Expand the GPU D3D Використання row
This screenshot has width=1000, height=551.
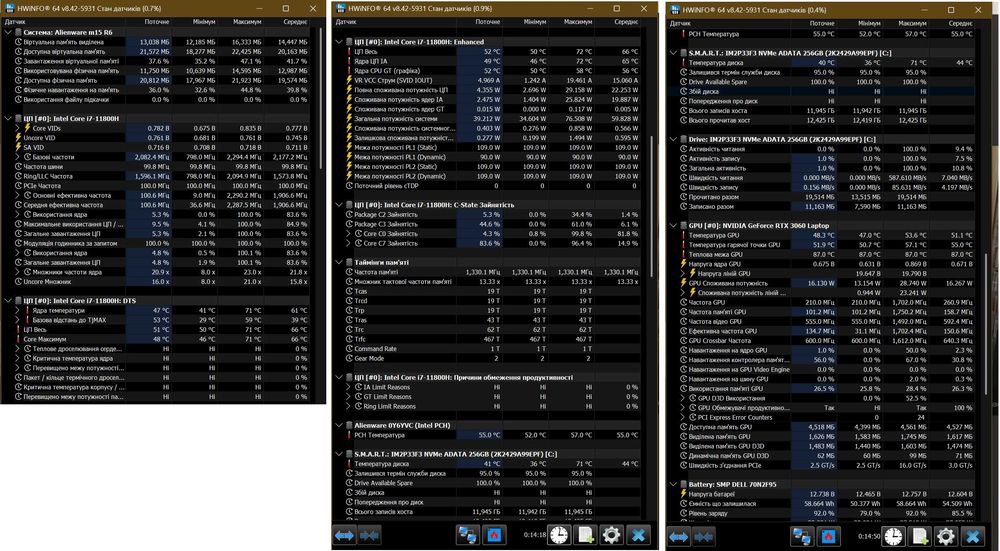[x=682, y=399]
